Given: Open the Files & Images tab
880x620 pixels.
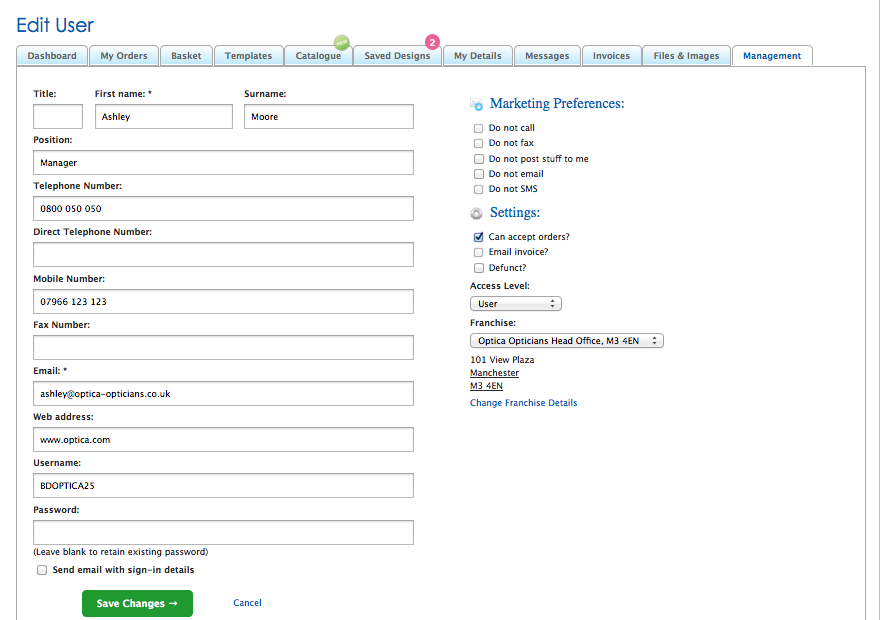Looking at the screenshot, I should [x=686, y=56].
